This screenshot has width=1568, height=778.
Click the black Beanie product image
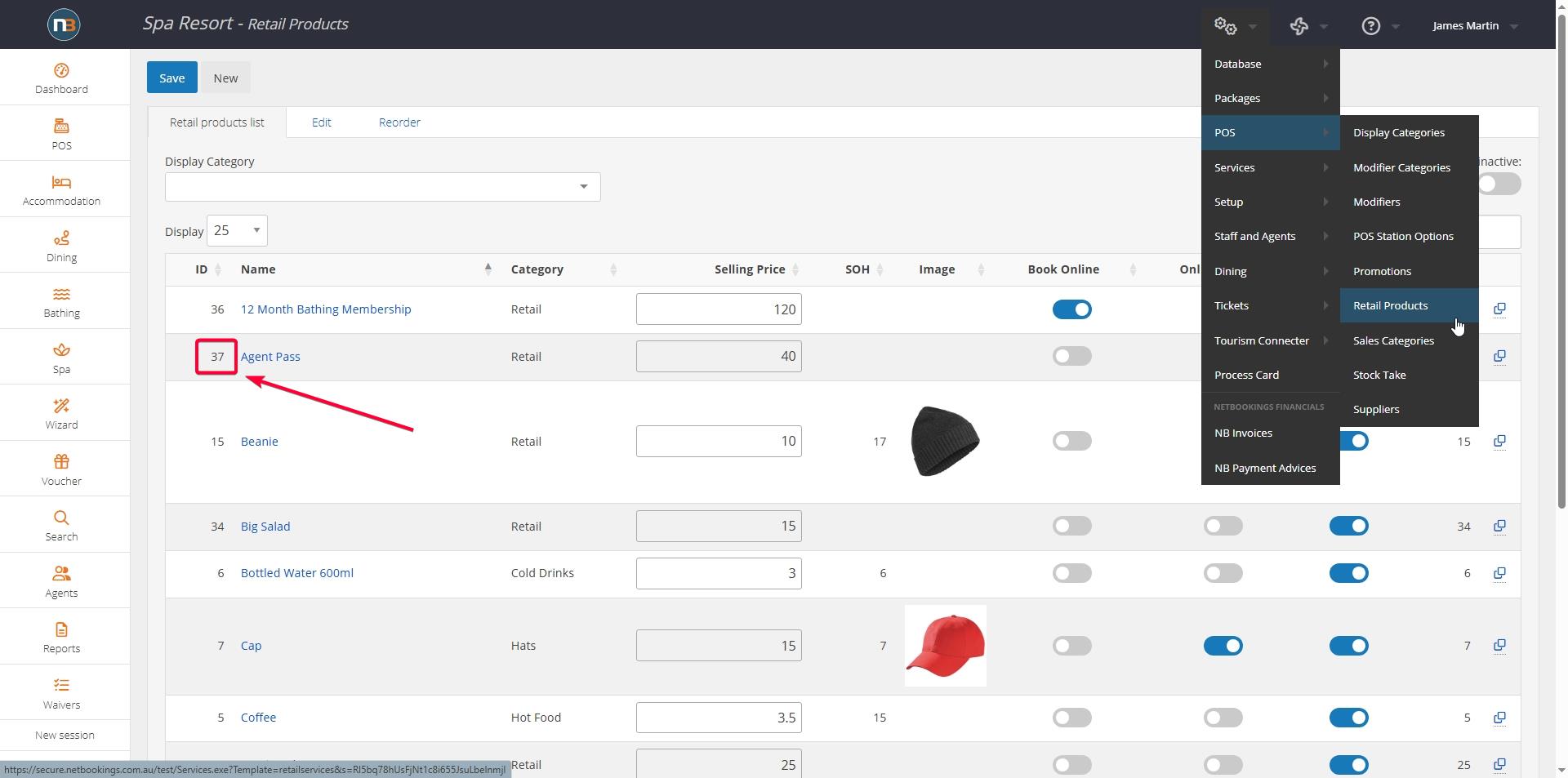[x=945, y=441]
